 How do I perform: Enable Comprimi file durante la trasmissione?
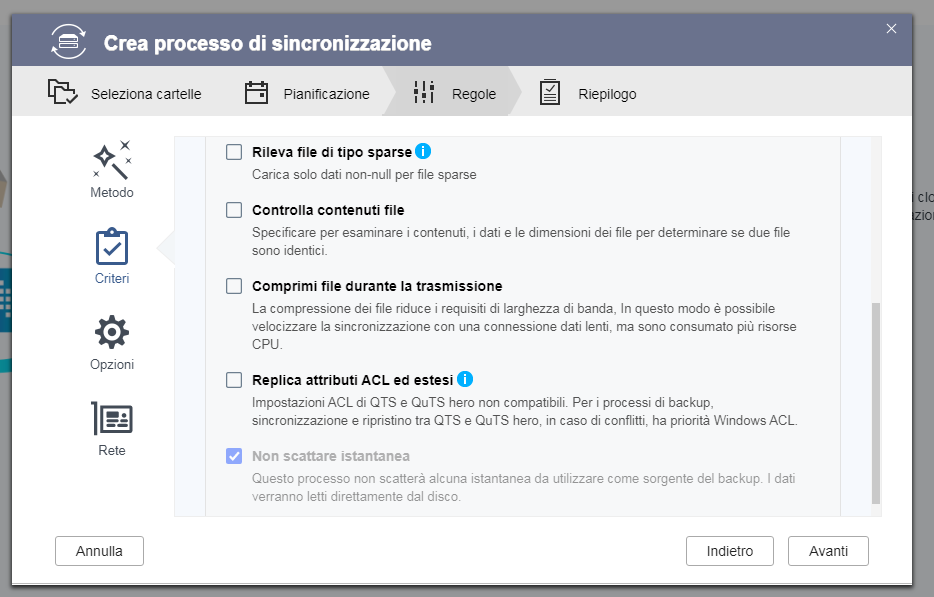coord(234,286)
